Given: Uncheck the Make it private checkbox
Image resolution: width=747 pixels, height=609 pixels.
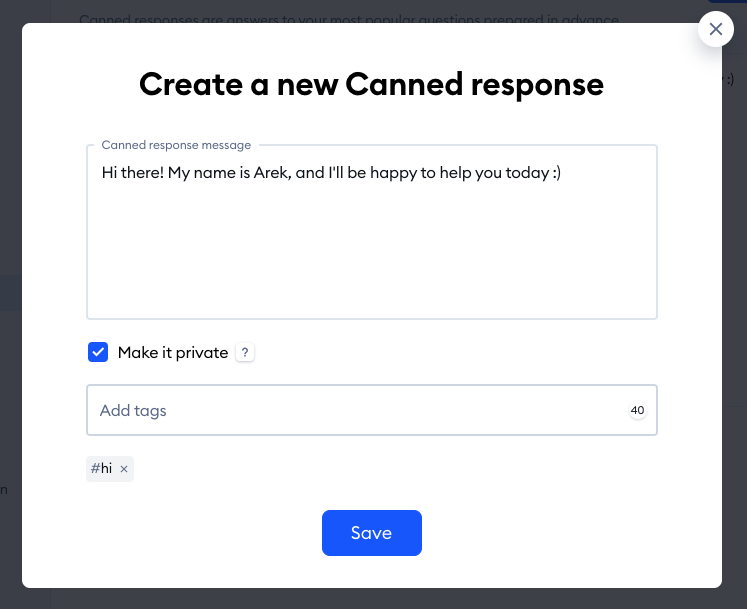Looking at the screenshot, I should tap(98, 352).
